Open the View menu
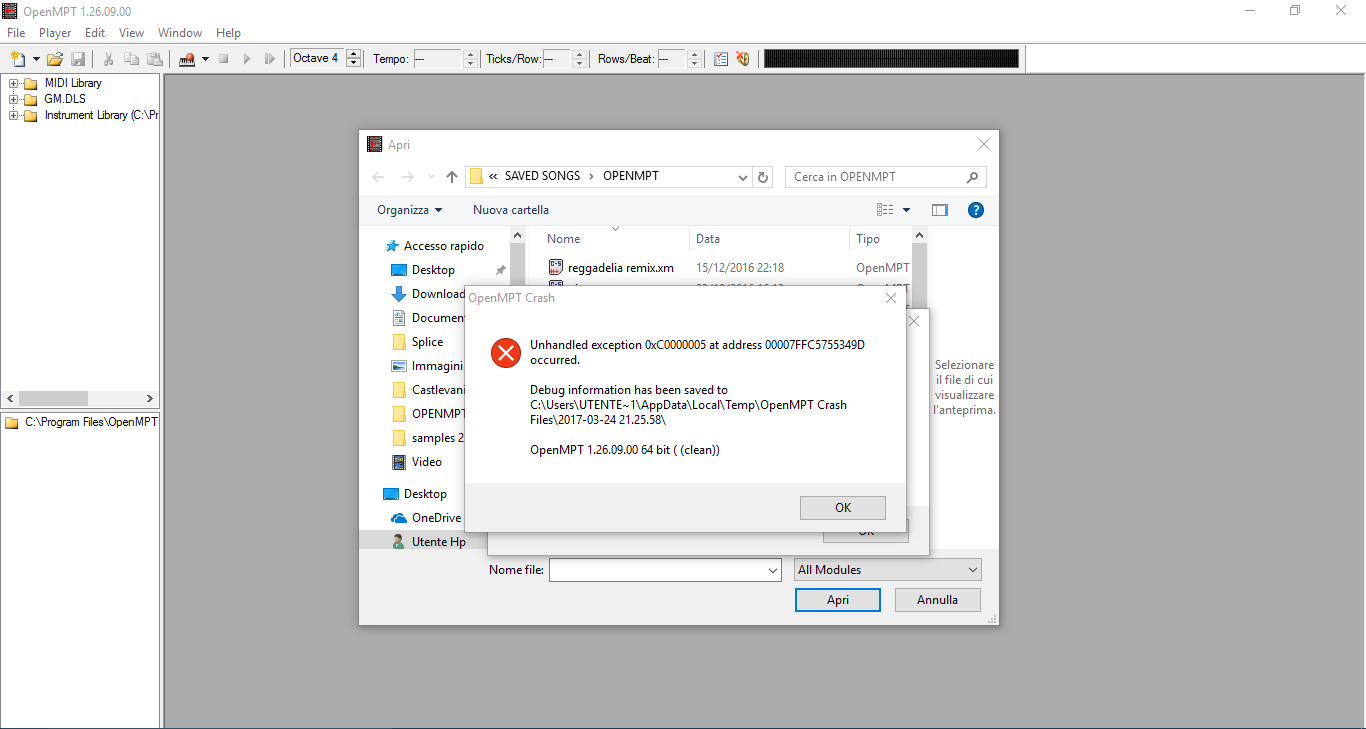Viewport: 1366px width, 729px height. (x=131, y=33)
